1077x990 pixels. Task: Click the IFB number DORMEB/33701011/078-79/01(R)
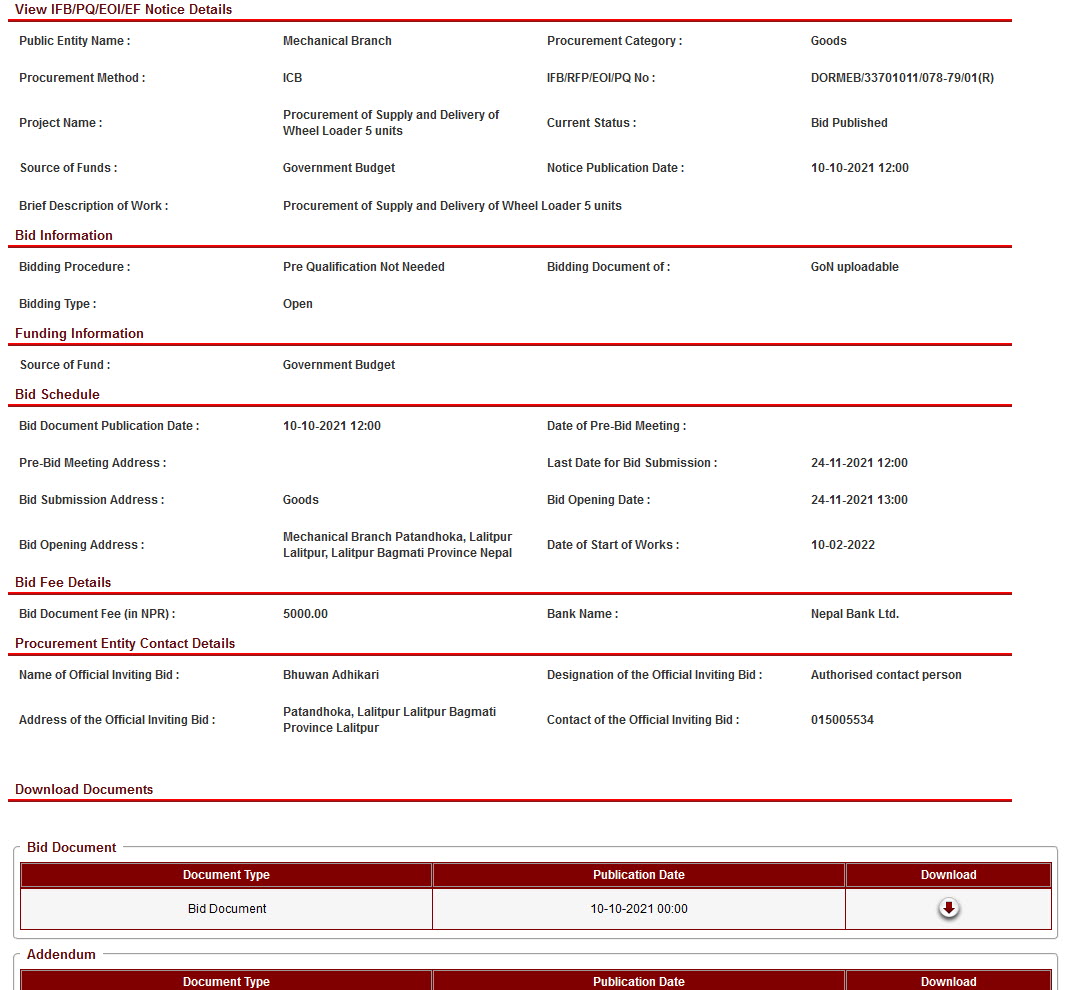tap(902, 78)
